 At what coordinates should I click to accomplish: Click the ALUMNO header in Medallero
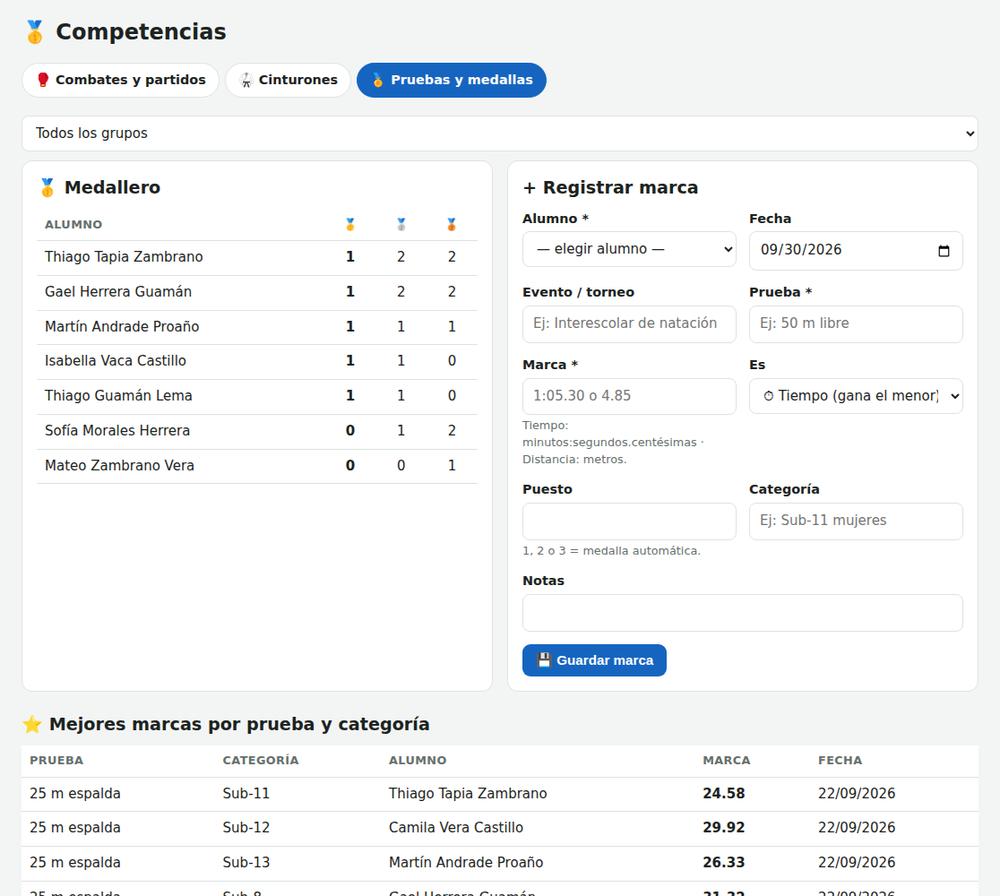coord(73,224)
